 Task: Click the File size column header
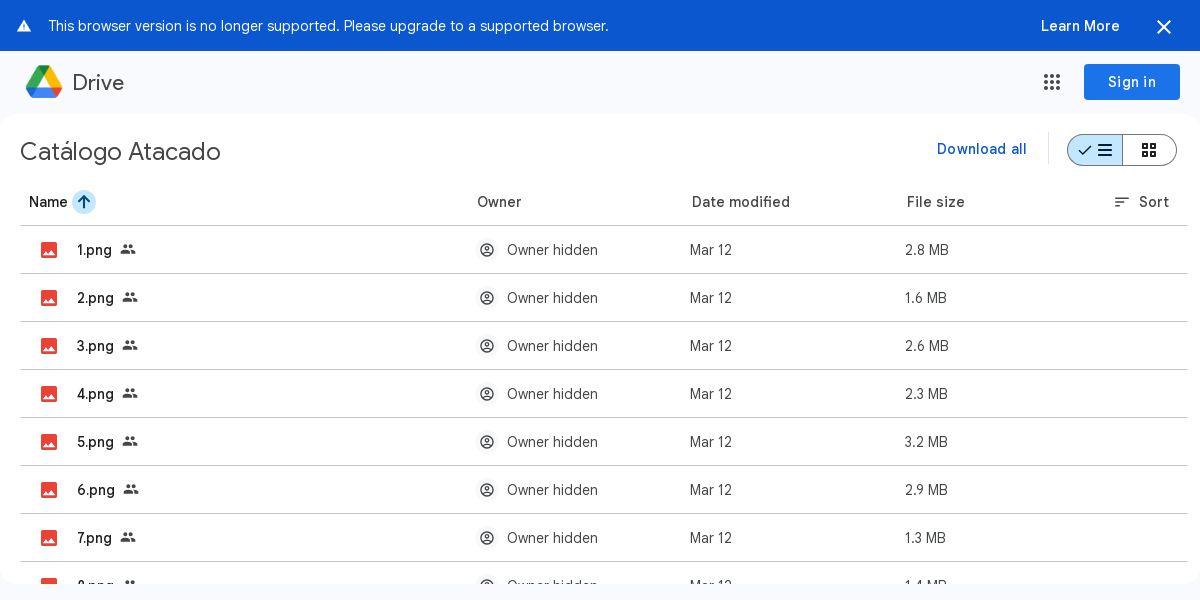click(x=936, y=202)
